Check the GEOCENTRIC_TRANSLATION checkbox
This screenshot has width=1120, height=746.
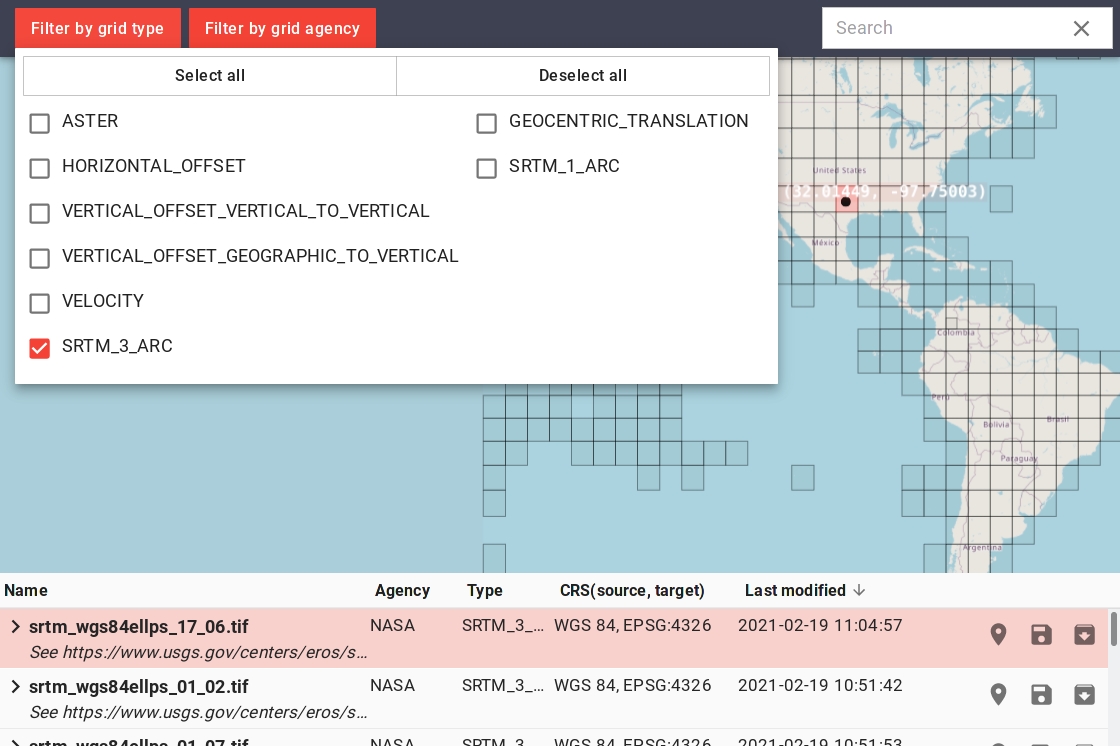[x=487, y=123]
